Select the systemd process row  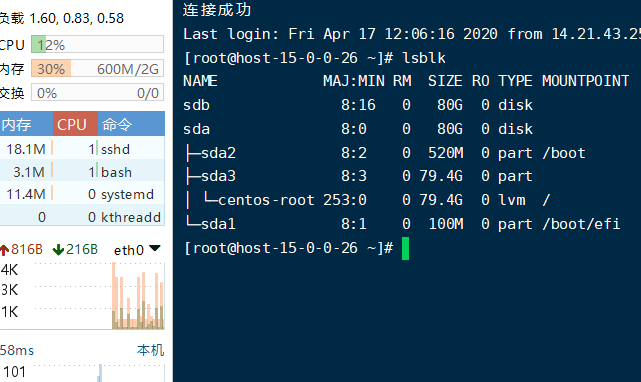82,194
